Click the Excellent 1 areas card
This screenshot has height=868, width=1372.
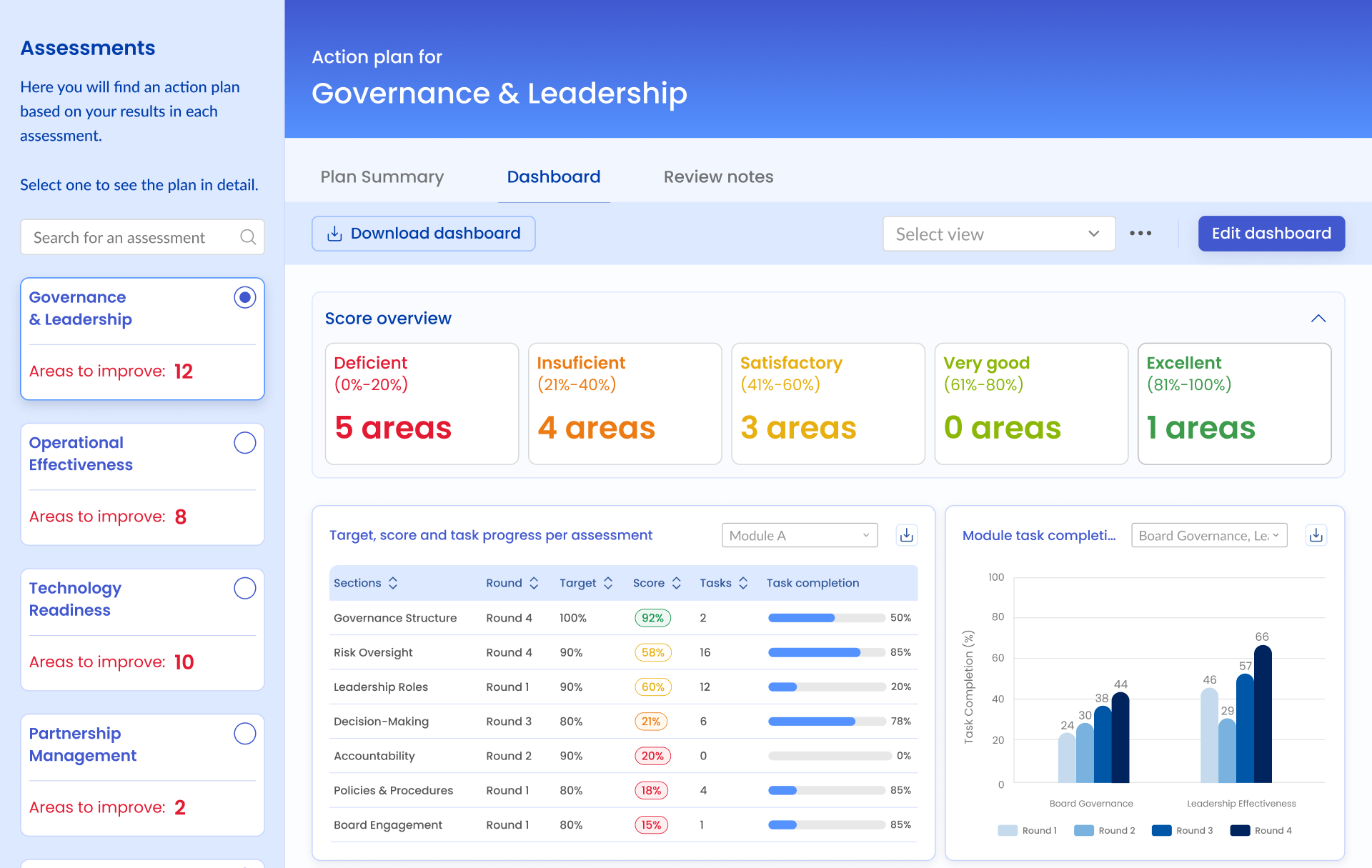point(1234,404)
